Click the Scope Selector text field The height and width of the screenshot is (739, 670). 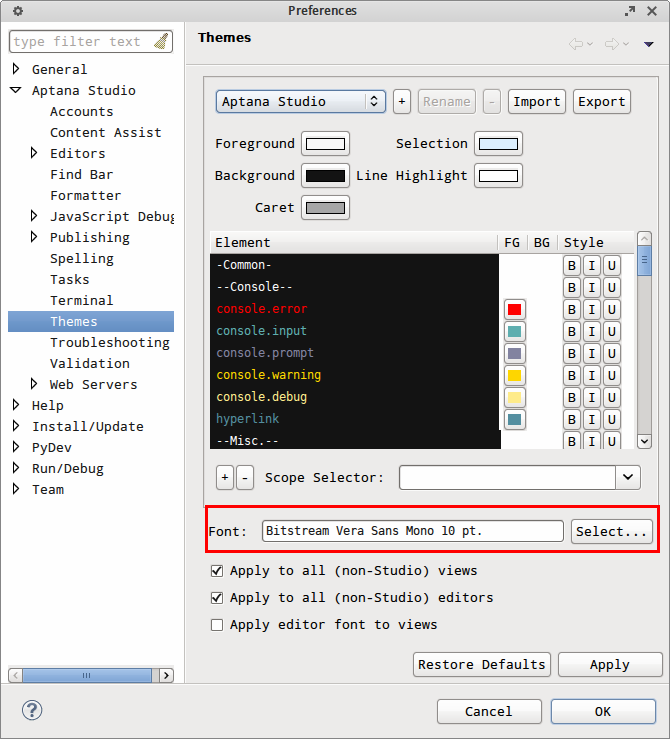point(507,477)
